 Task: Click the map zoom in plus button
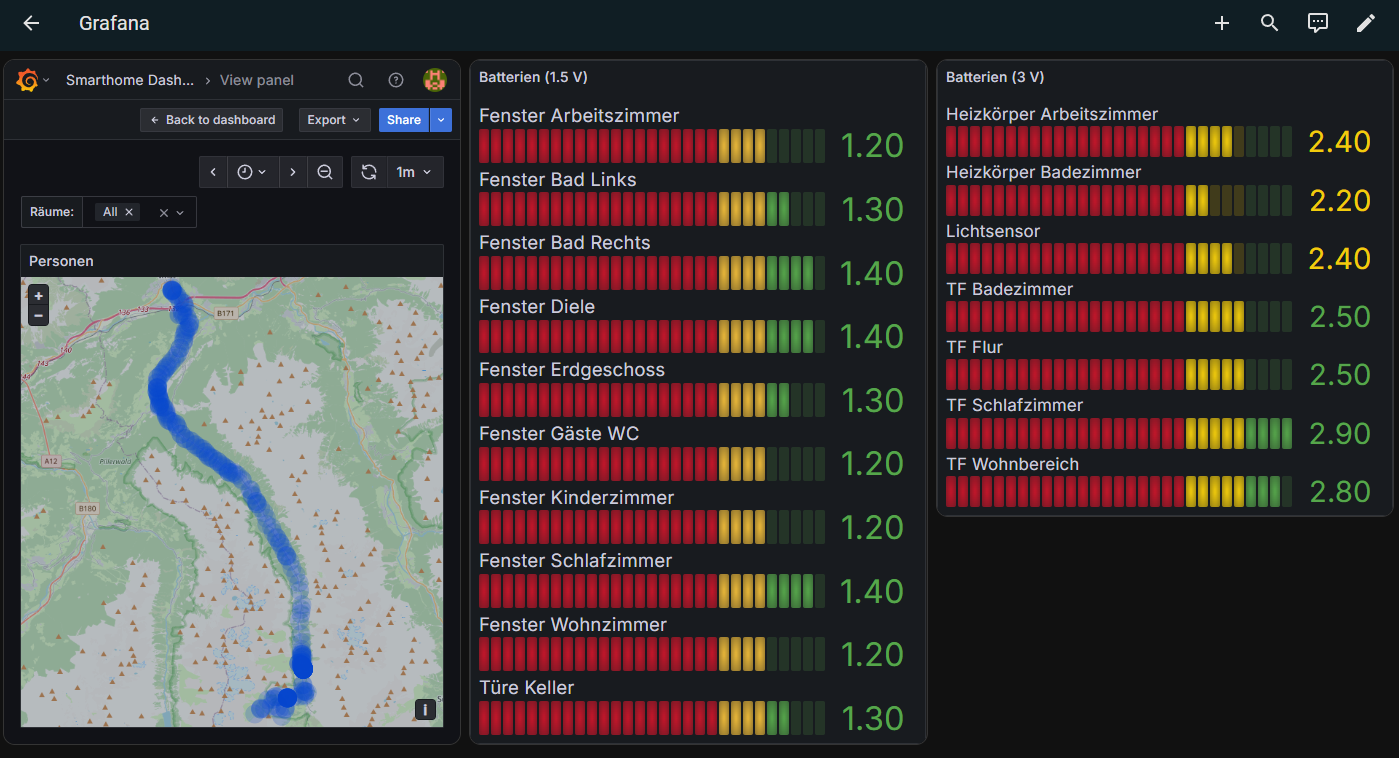click(x=39, y=296)
